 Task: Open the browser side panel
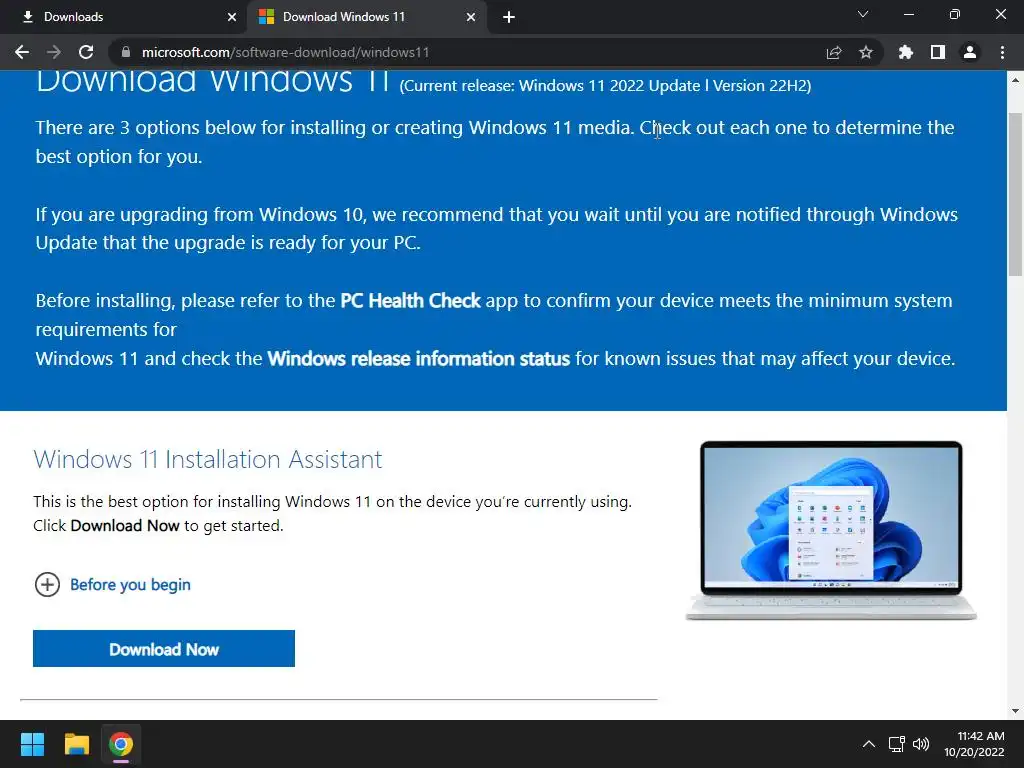(x=938, y=52)
